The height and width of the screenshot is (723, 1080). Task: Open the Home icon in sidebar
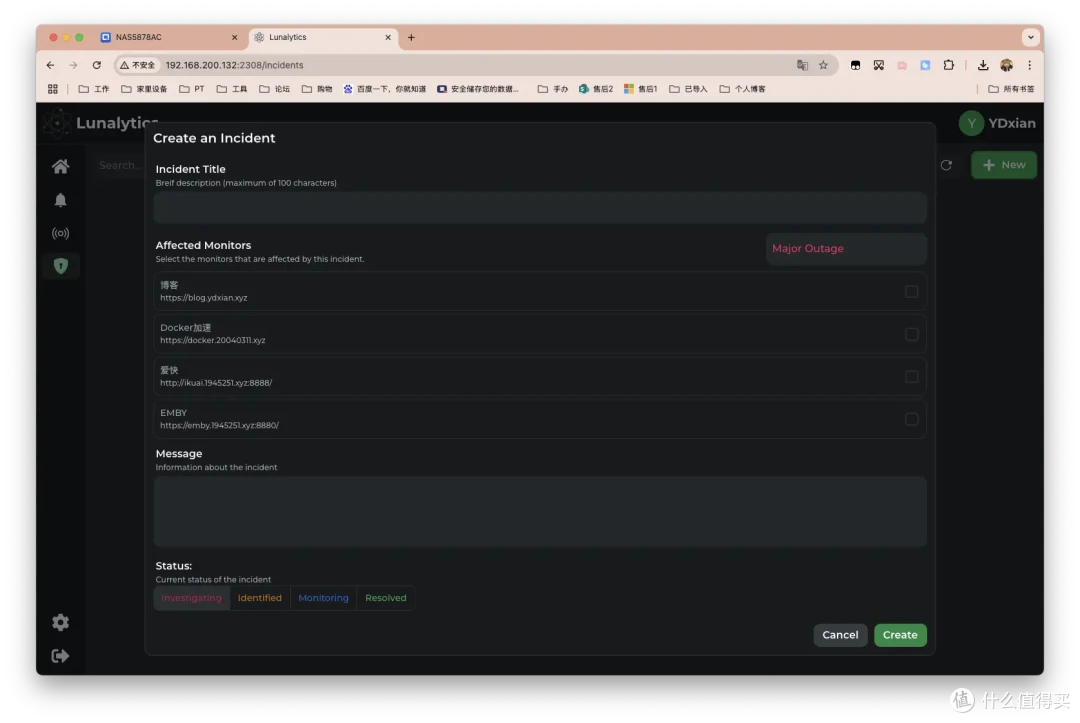point(61,167)
